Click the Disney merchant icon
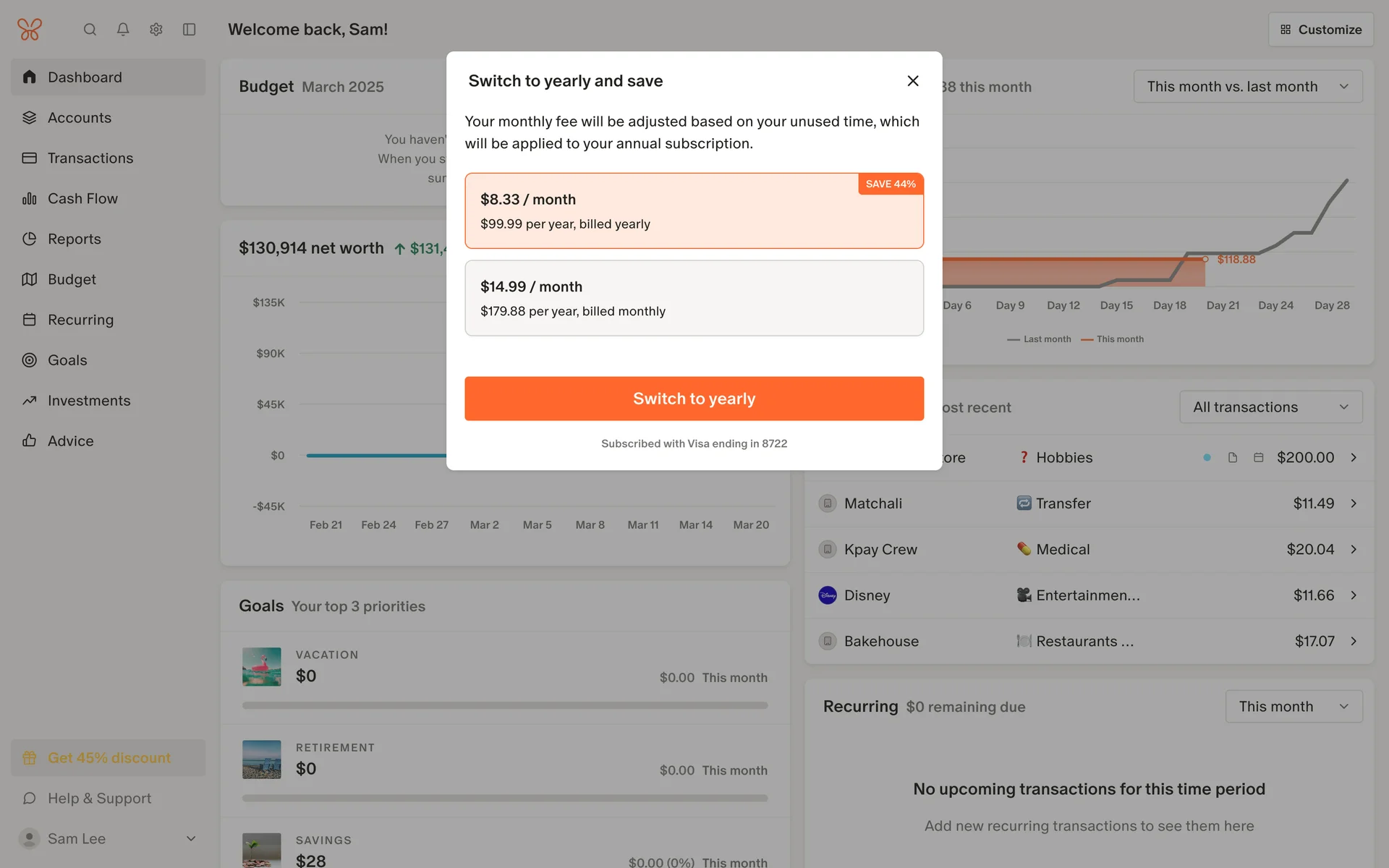Viewport: 1389px width, 868px height. pyautogui.click(x=828, y=595)
